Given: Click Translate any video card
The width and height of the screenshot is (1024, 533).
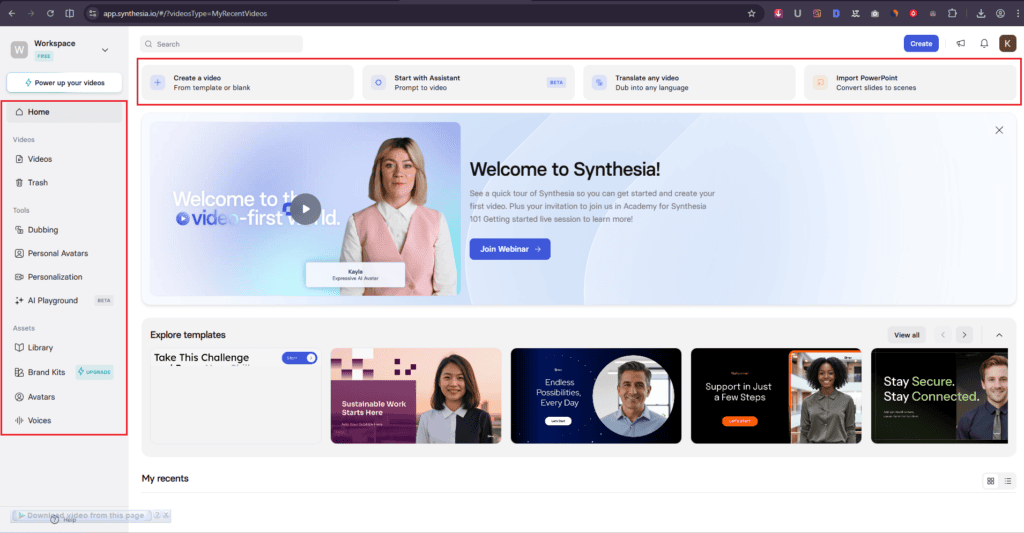Looking at the screenshot, I should pyautogui.click(x=689, y=82).
